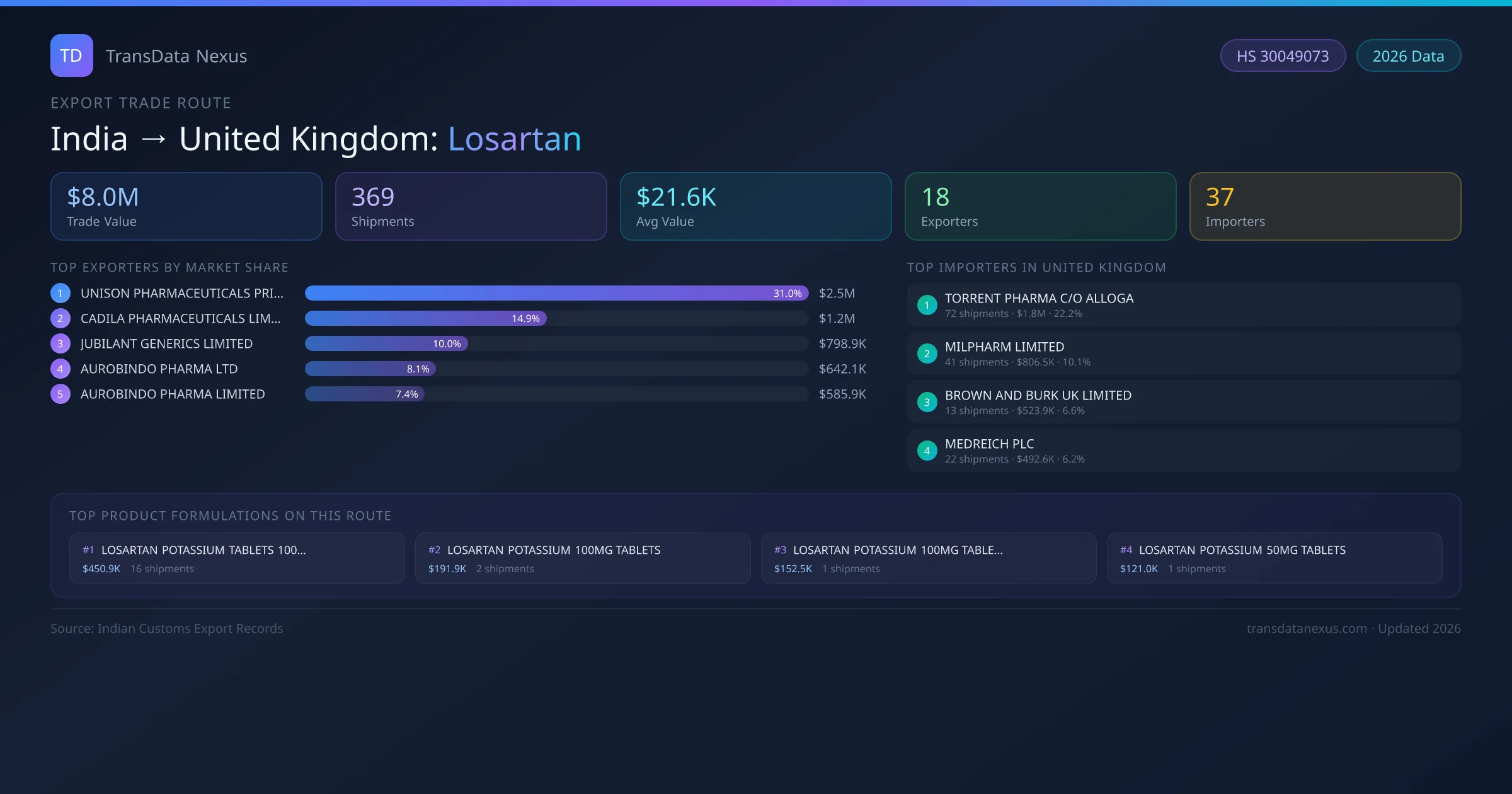This screenshot has height=794, width=1512.
Task: Click the rank 3 badge for Jubilant Generics
Action: (60, 343)
